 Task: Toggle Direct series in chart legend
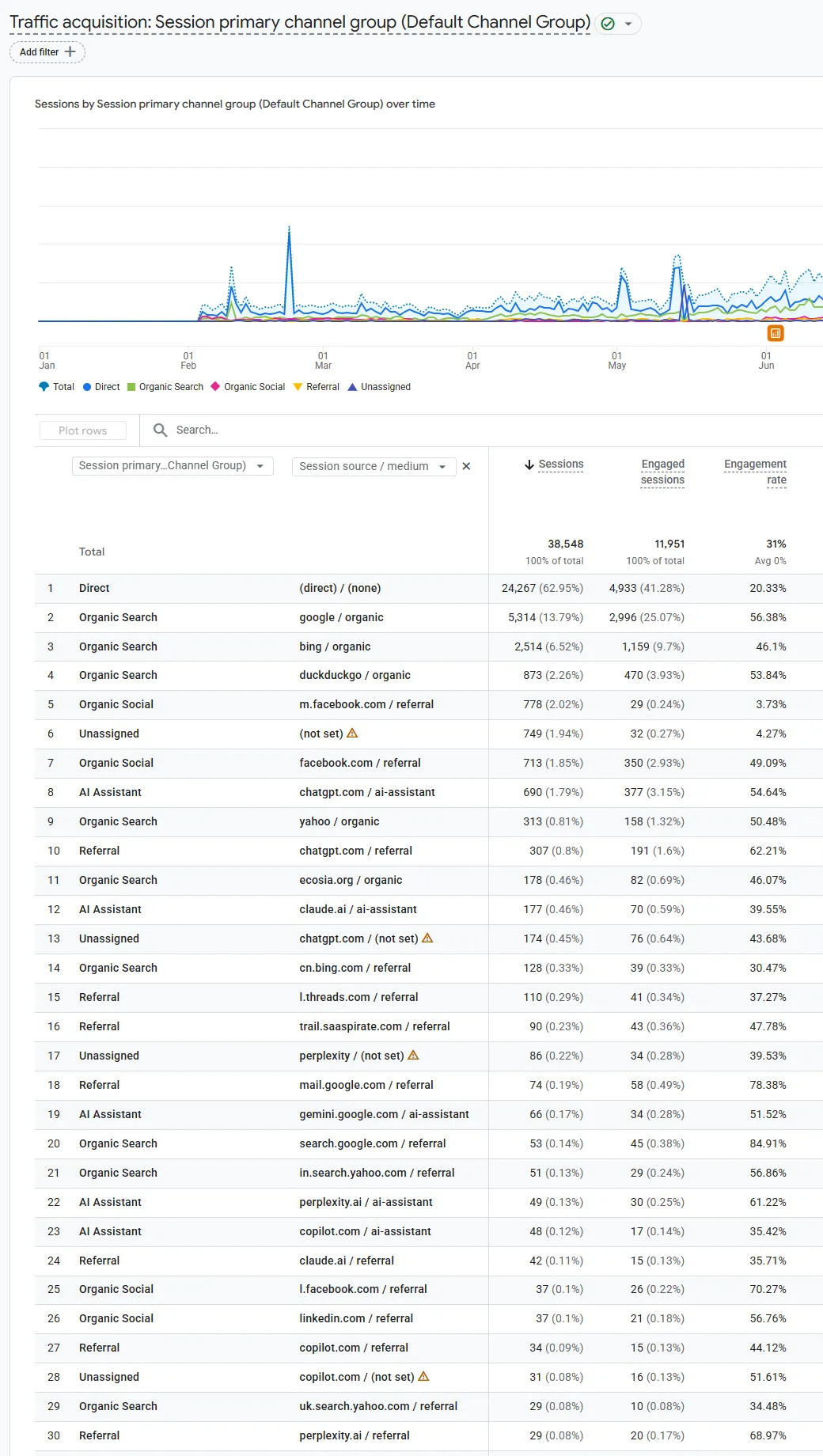point(101,387)
